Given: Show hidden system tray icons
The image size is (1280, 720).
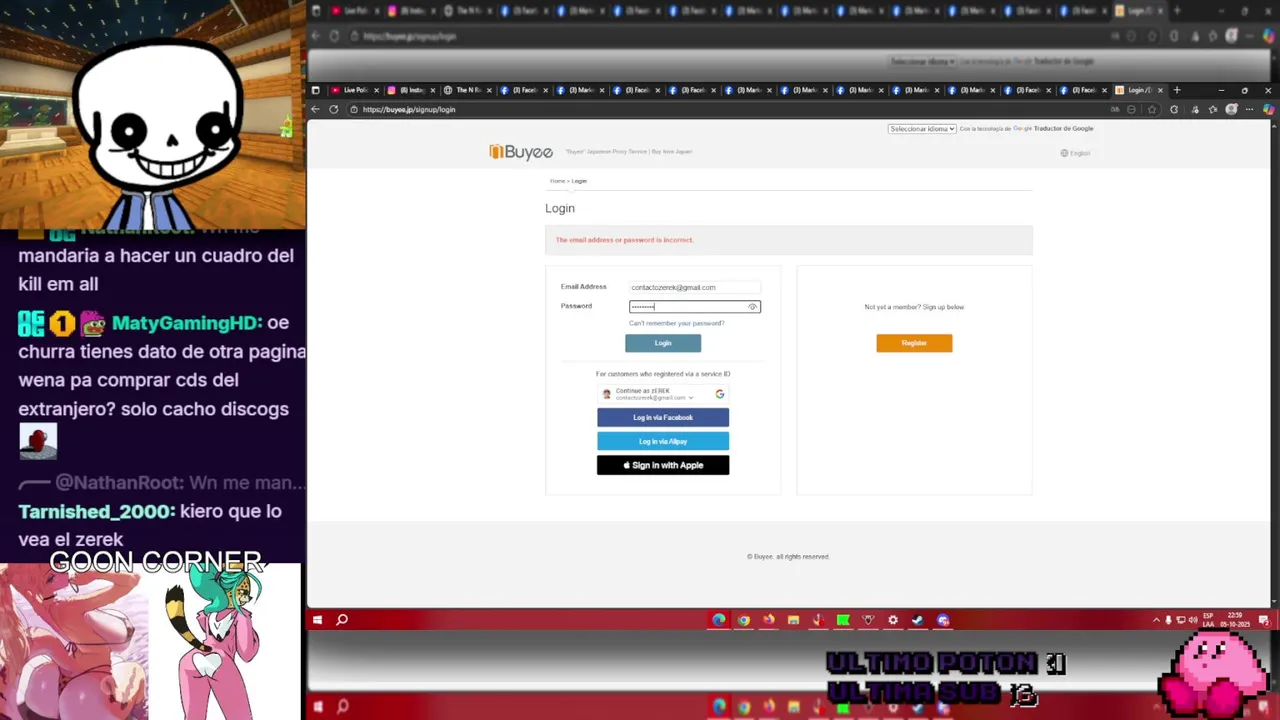Looking at the screenshot, I should [1156, 620].
